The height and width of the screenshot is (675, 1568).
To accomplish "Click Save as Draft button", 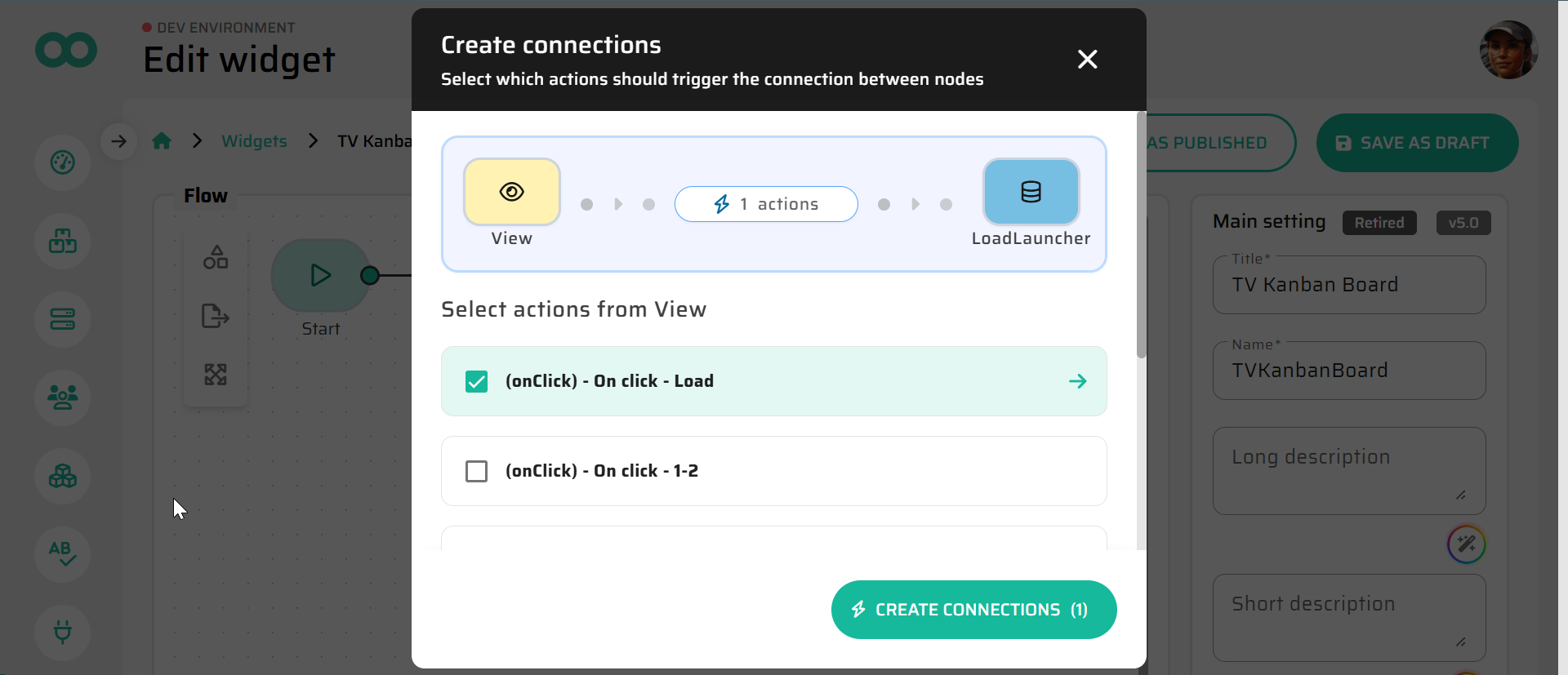I will pos(1417,143).
